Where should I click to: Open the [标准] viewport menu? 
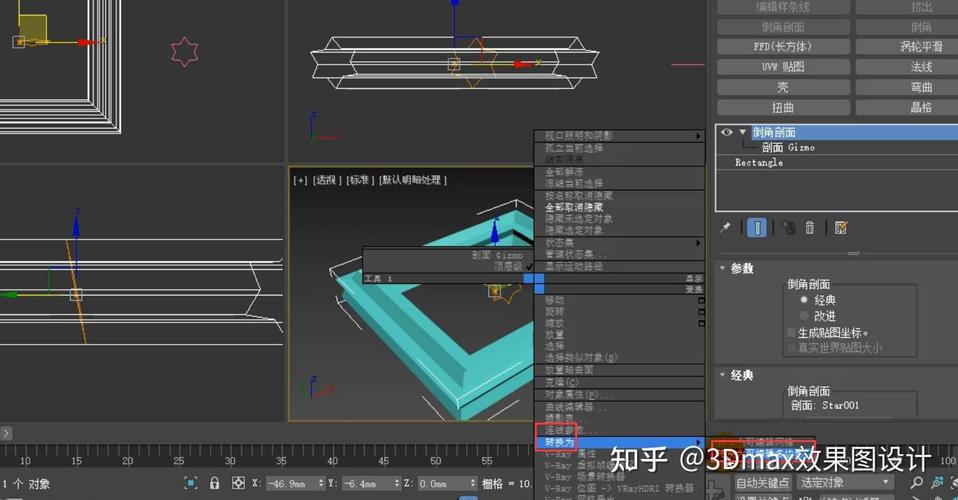pyautogui.click(x=360, y=180)
